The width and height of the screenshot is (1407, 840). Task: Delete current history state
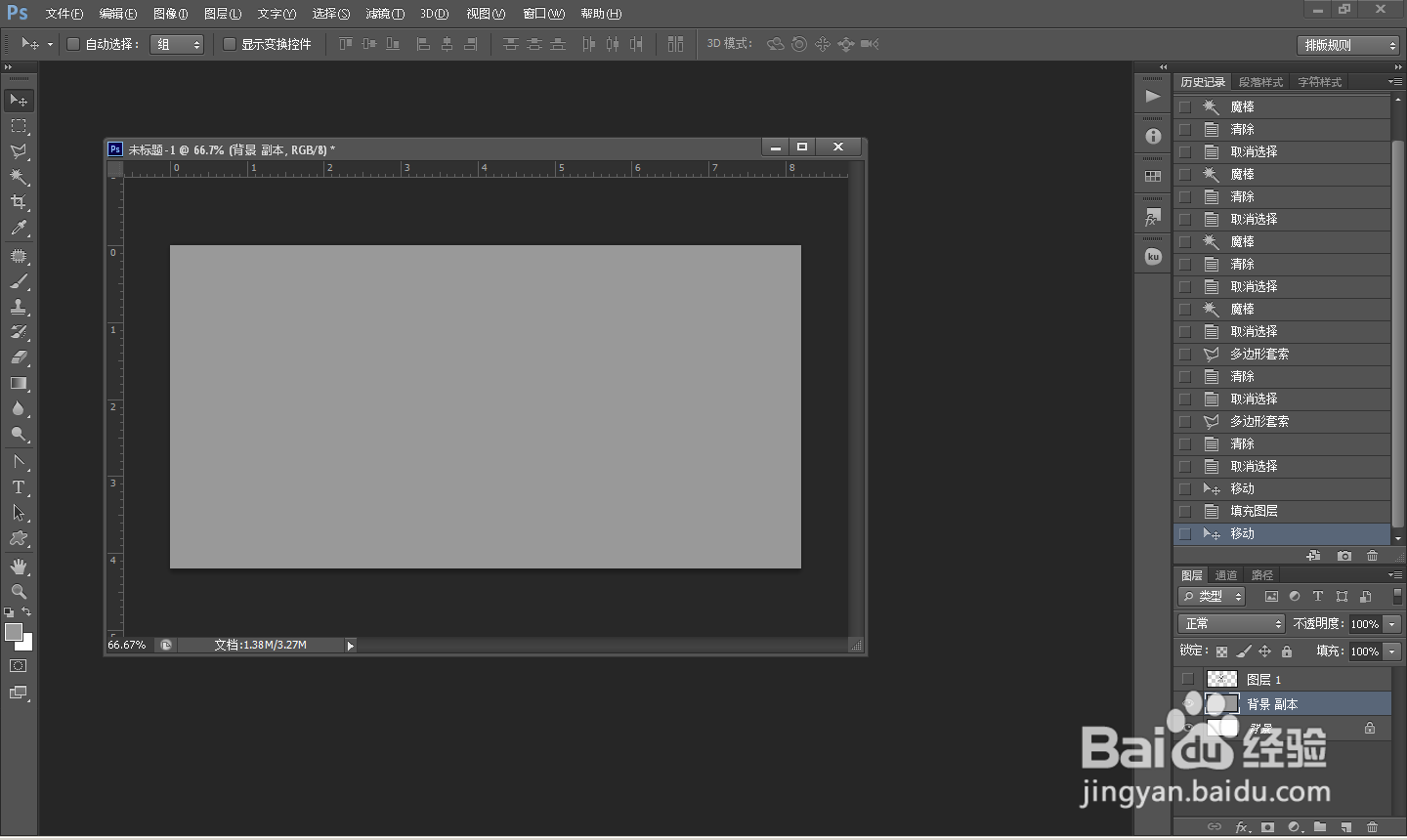(1372, 556)
